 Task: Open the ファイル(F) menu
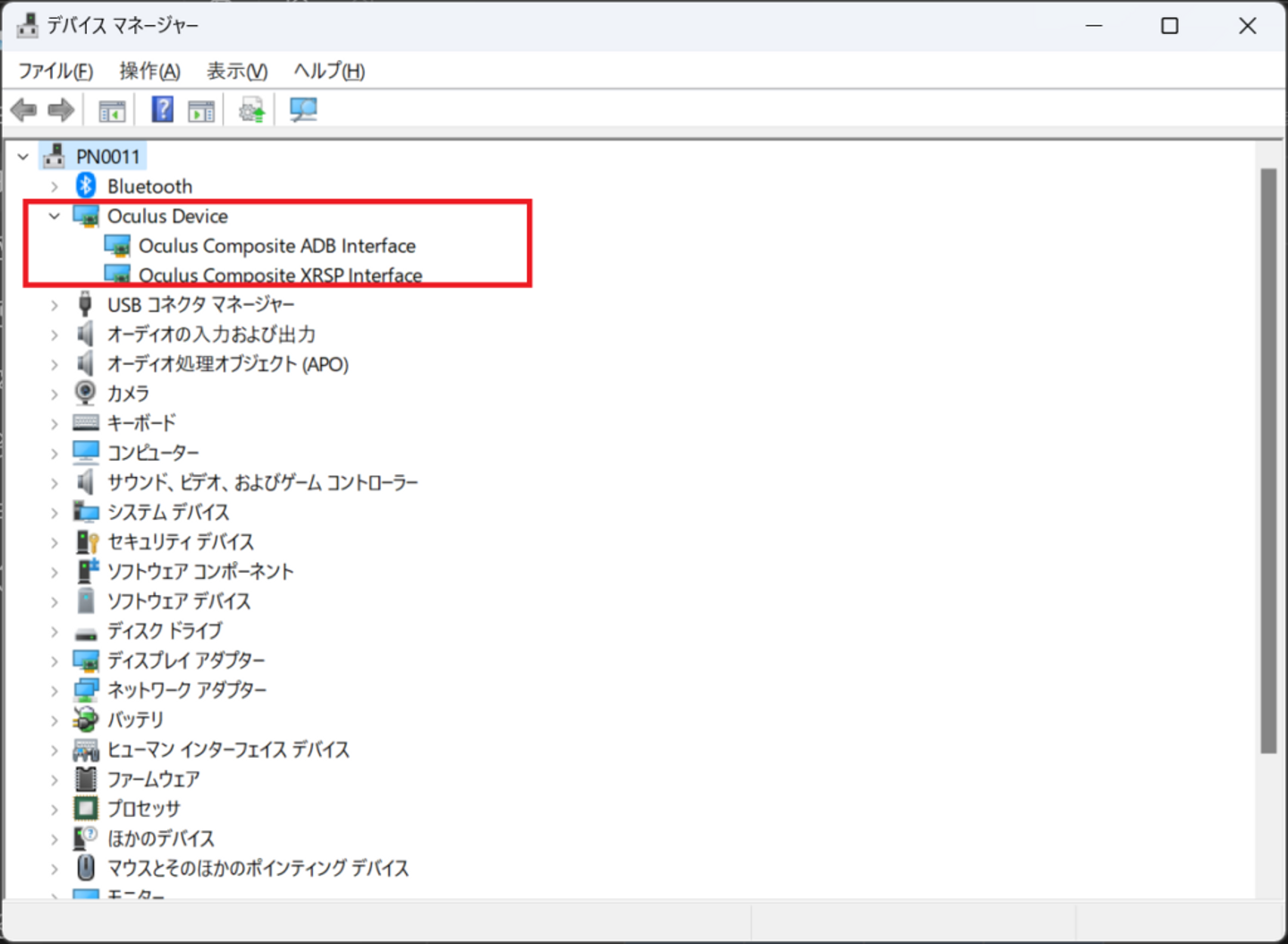coord(55,71)
